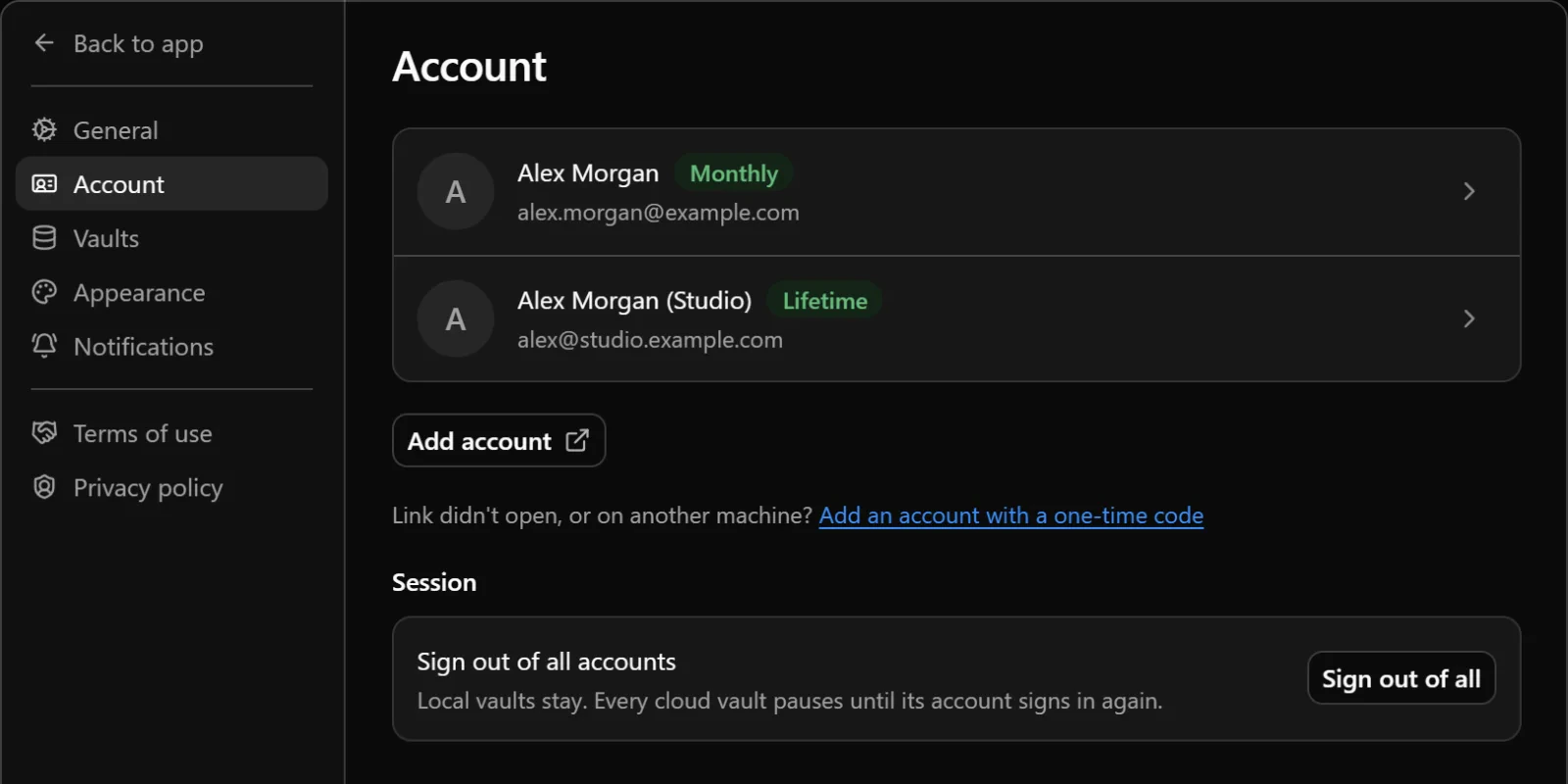Click the Notifications bell icon

click(44, 346)
